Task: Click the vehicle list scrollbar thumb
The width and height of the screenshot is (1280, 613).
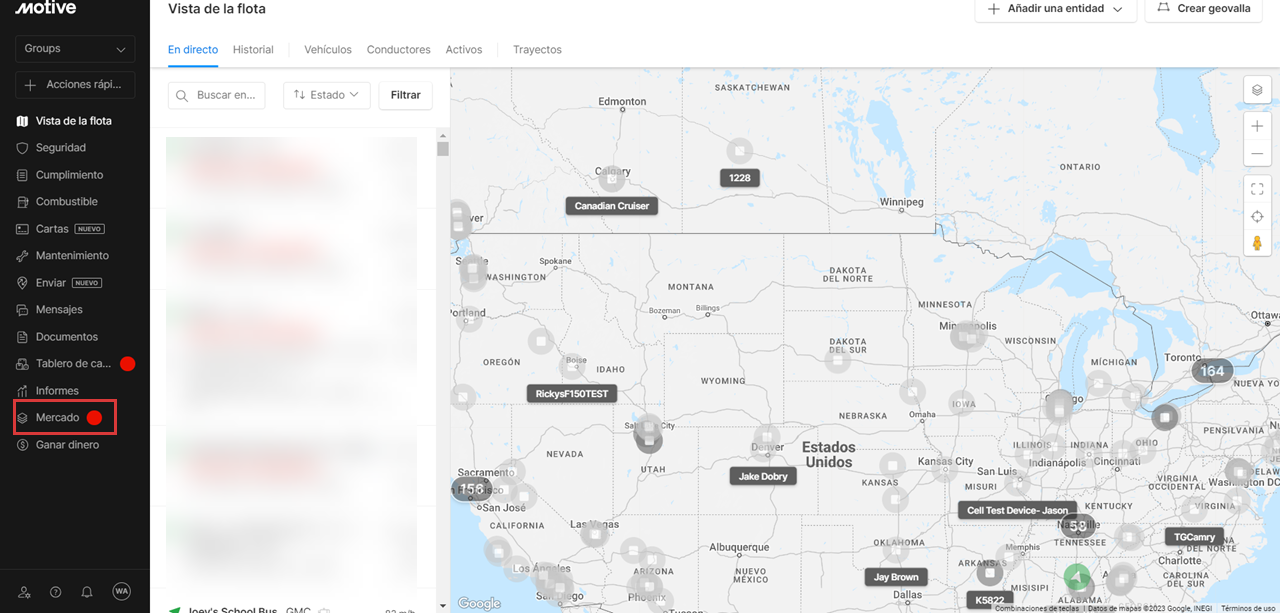Action: point(443,149)
